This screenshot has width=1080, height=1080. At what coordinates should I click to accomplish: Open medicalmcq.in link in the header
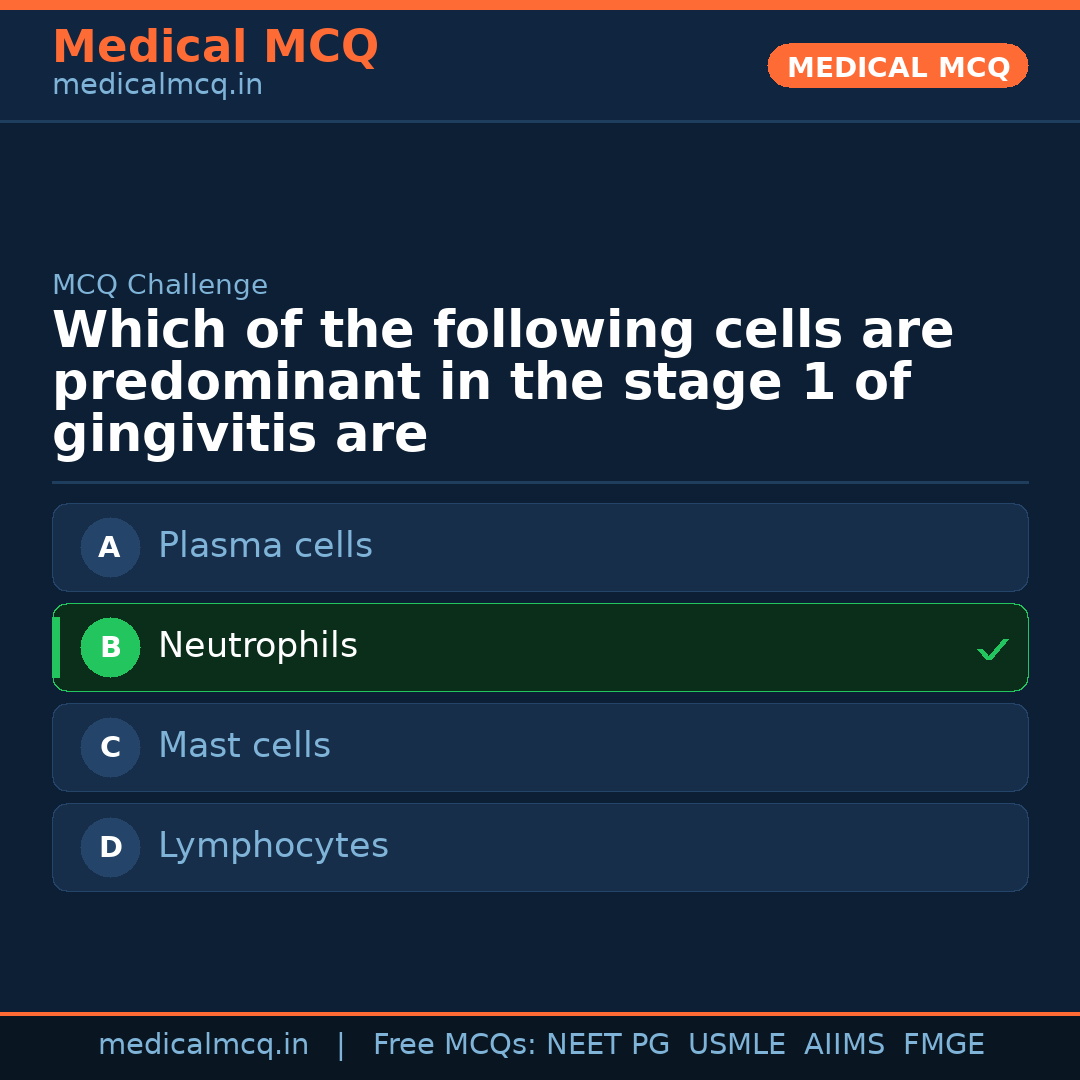click(157, 84)
